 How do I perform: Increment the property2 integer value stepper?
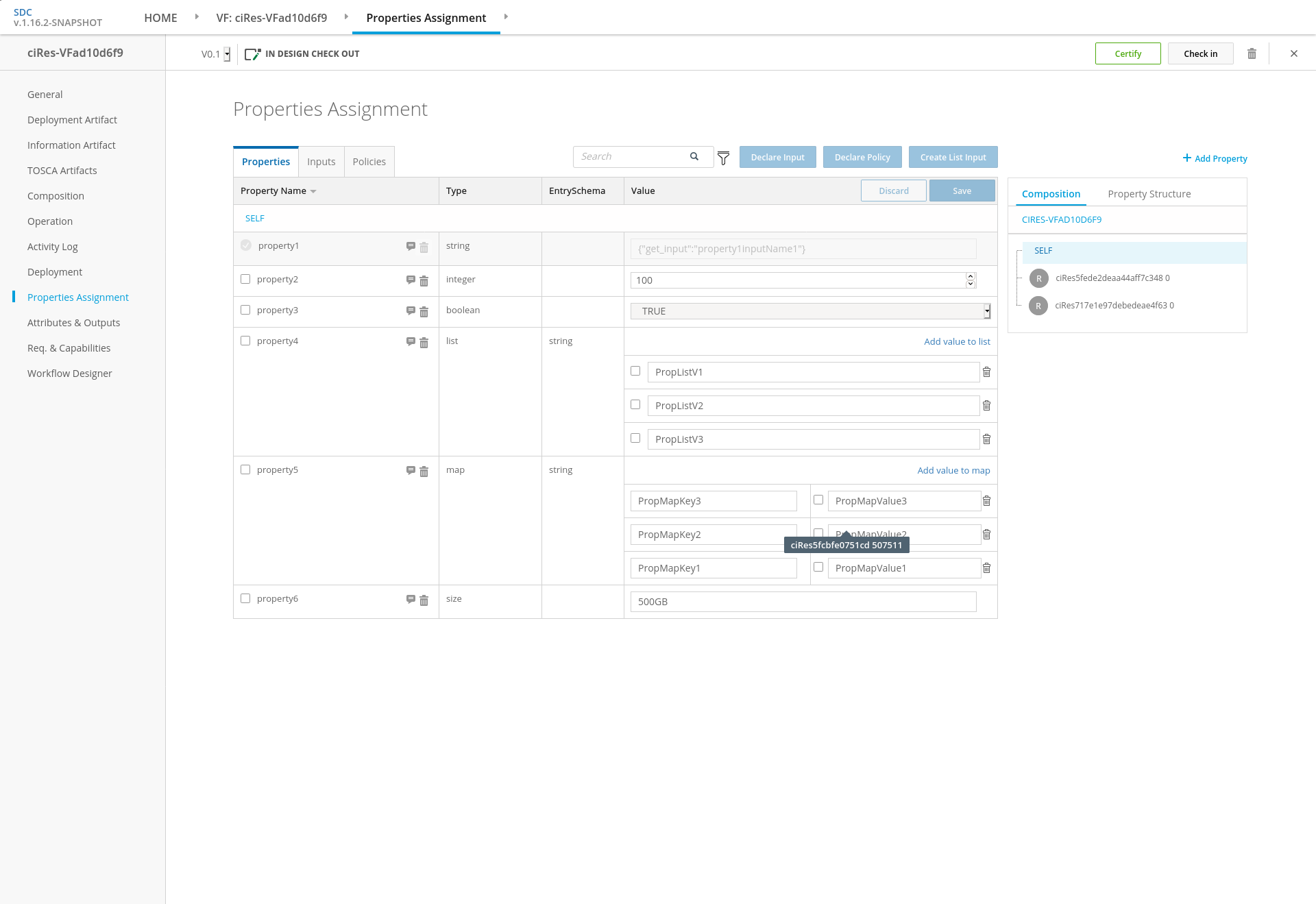pyautogui.click(x=970, y=276)
